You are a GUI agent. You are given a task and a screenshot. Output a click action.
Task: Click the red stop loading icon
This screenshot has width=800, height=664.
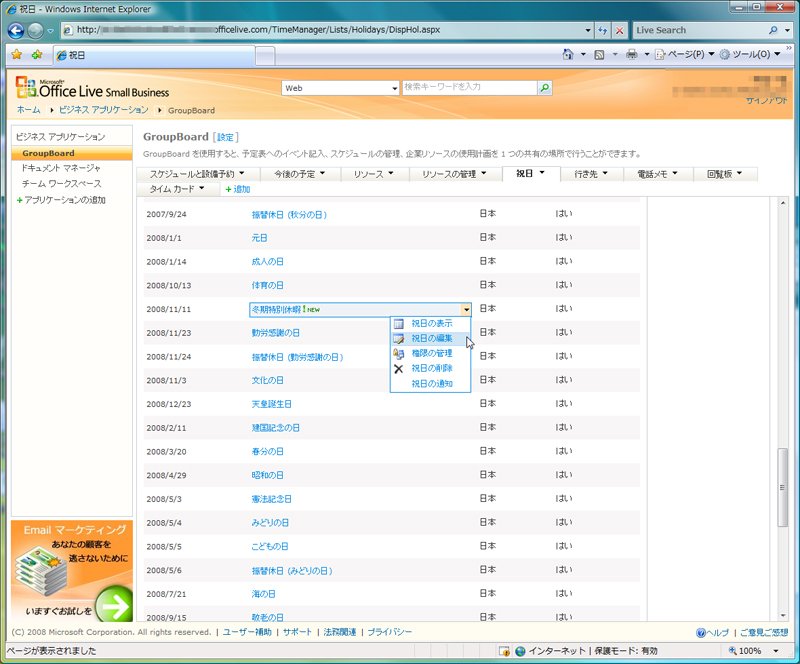pyautogui.click(x=619, y=30)
